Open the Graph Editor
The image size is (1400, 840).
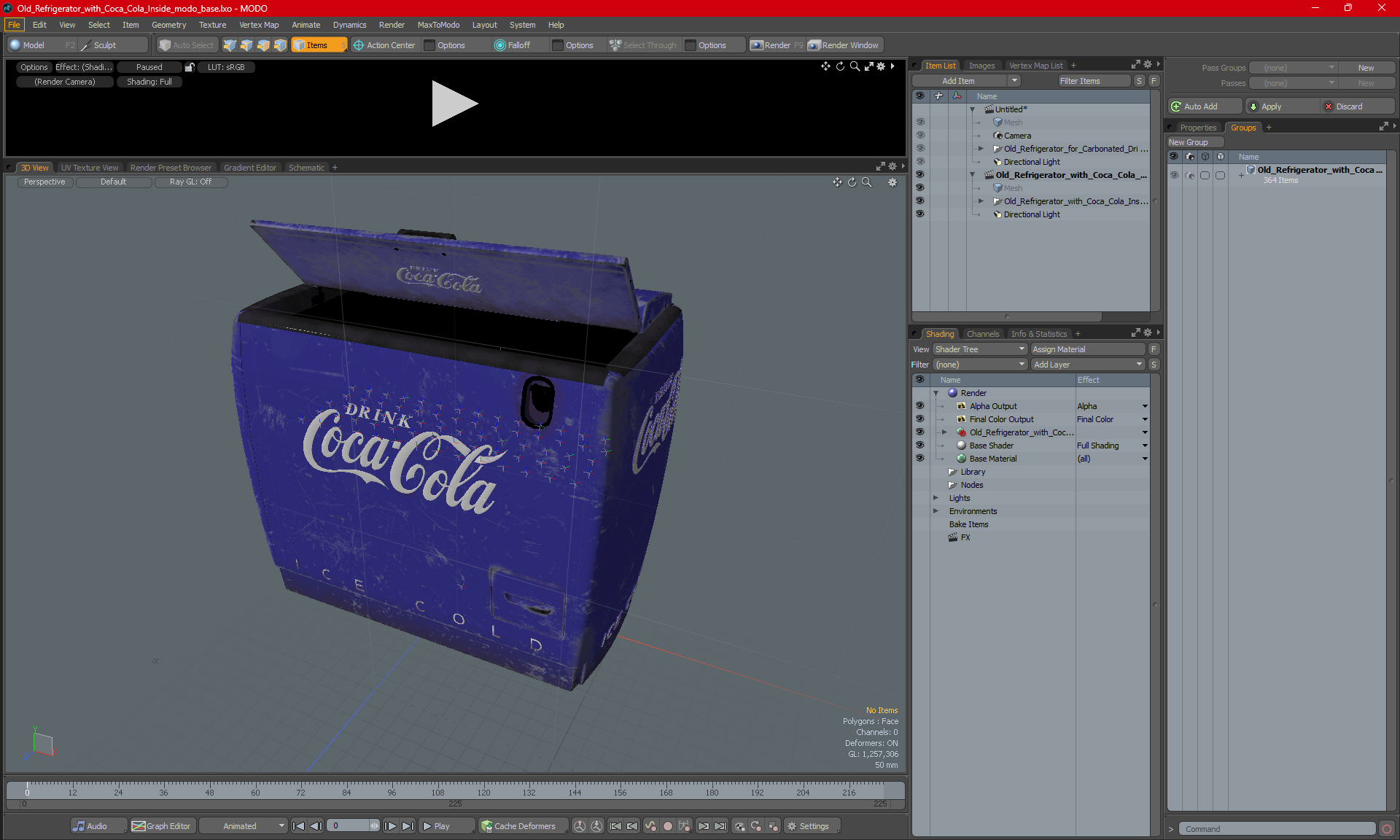(161, 826)
